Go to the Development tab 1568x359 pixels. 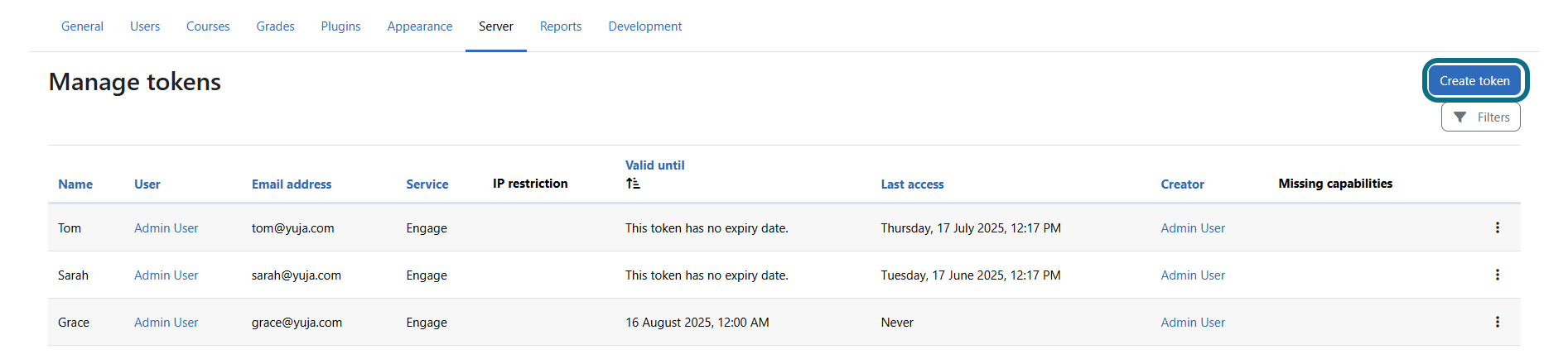tap(645, 26)
